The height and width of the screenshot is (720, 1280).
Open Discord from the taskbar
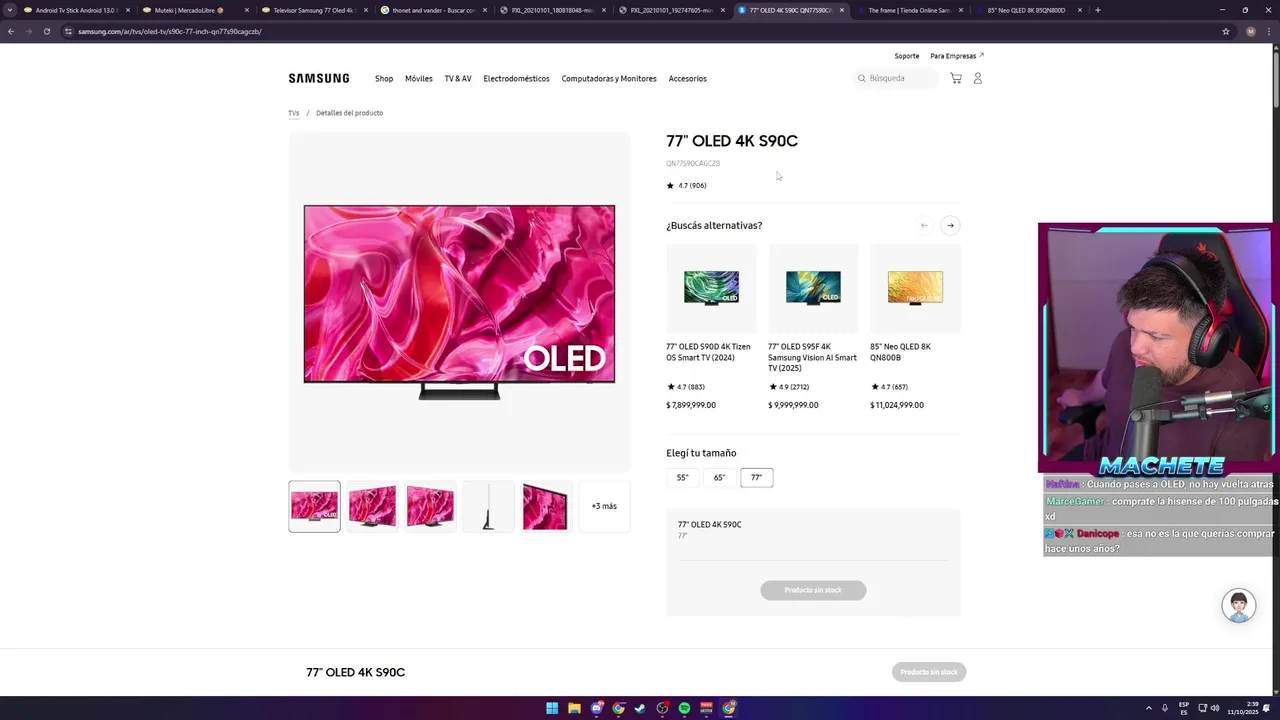(597, 708)
